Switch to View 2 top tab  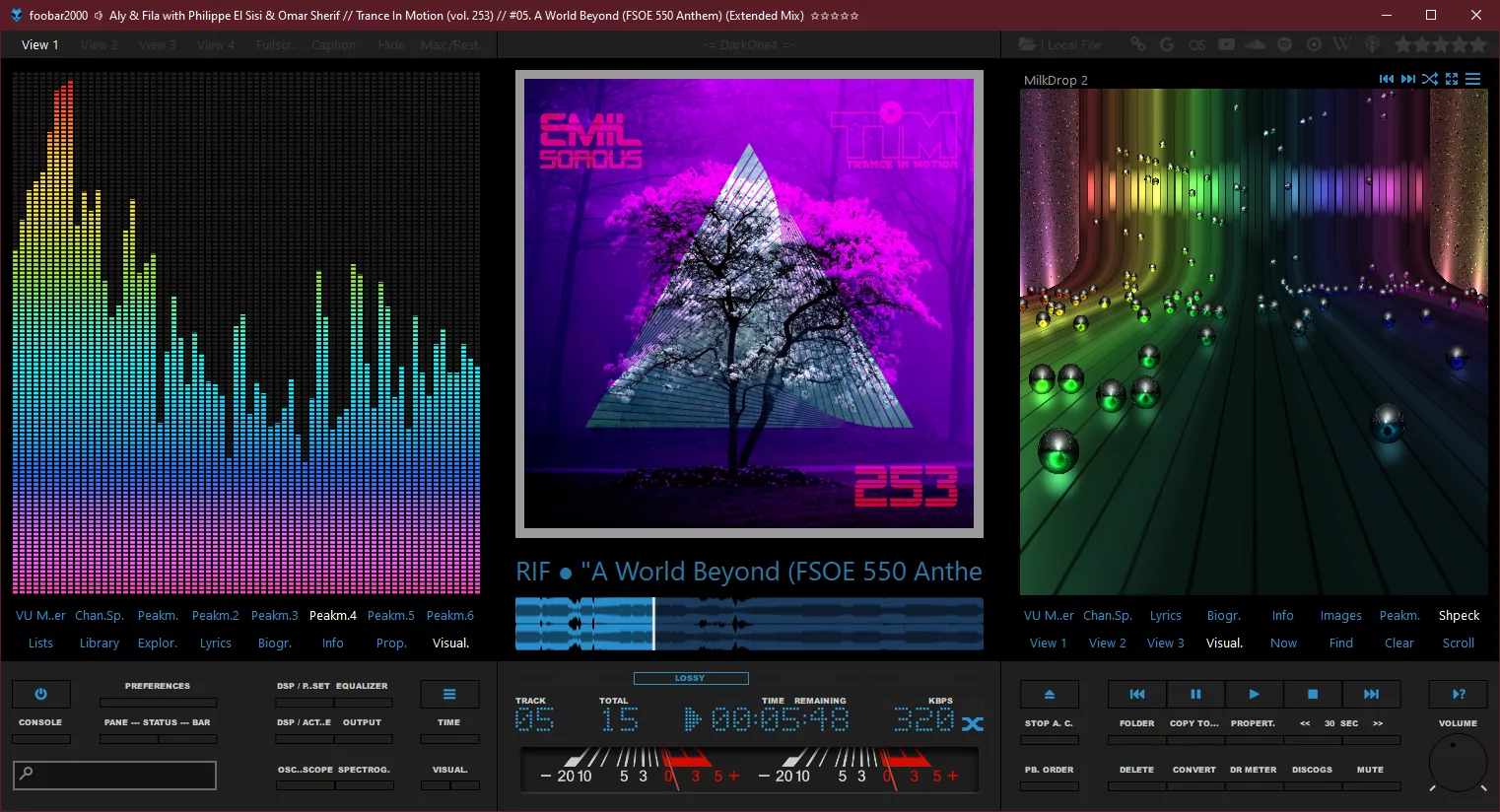point(100,44)
